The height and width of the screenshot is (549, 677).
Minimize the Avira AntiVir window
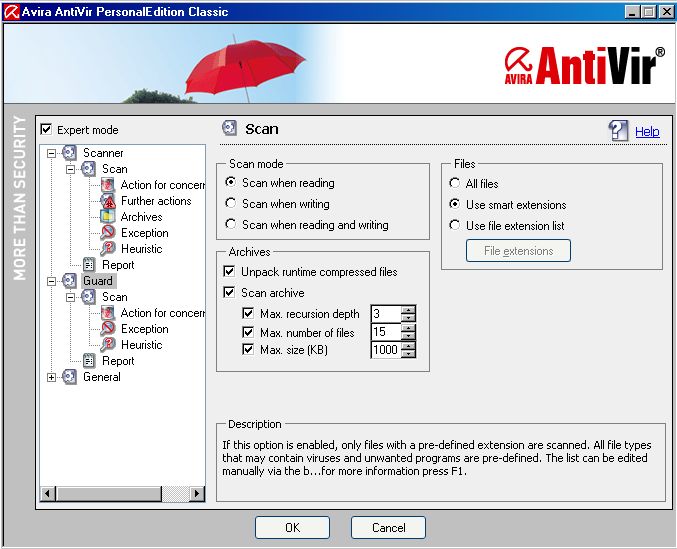tap(632, 12)
